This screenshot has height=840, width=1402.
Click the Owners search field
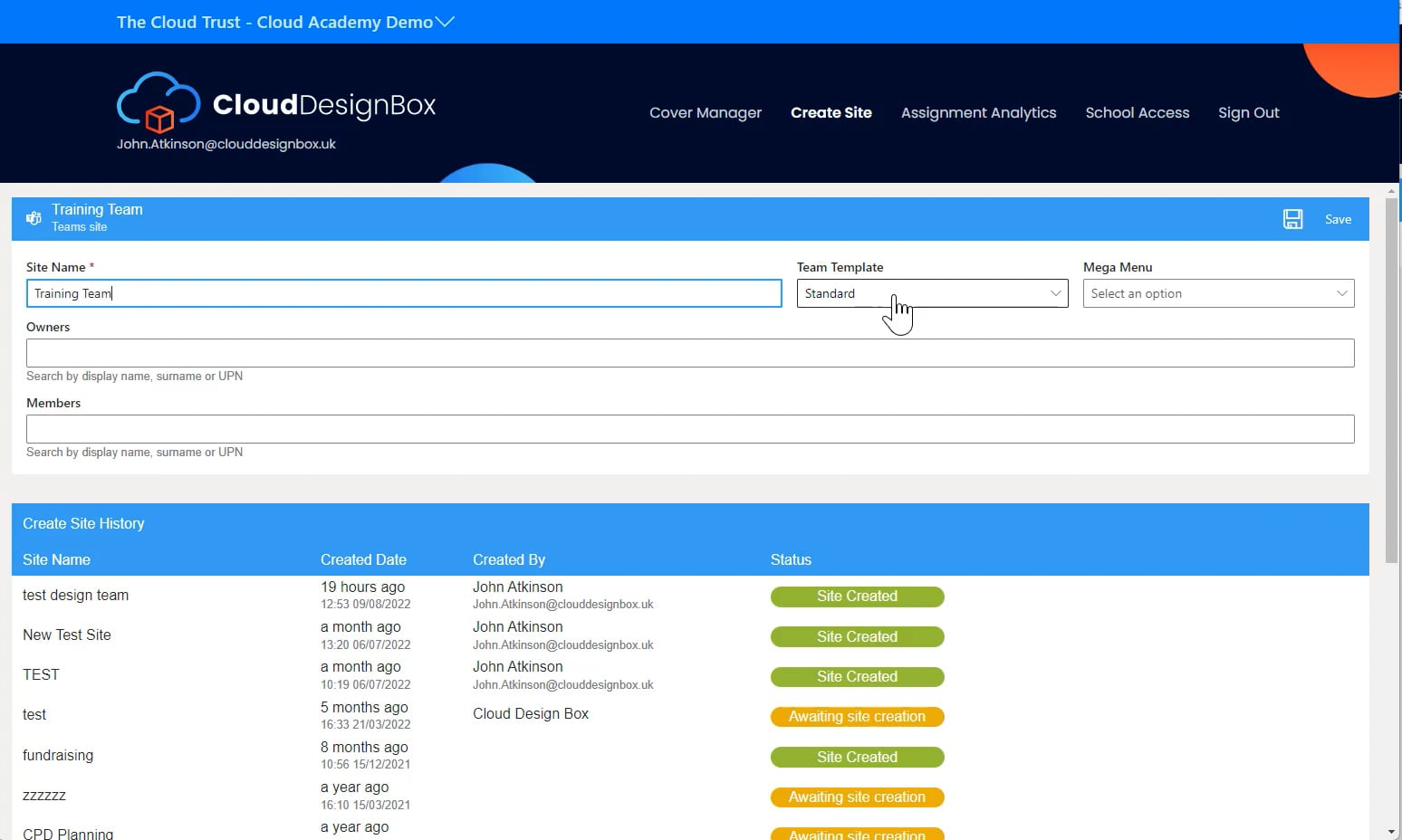(690, 353)
